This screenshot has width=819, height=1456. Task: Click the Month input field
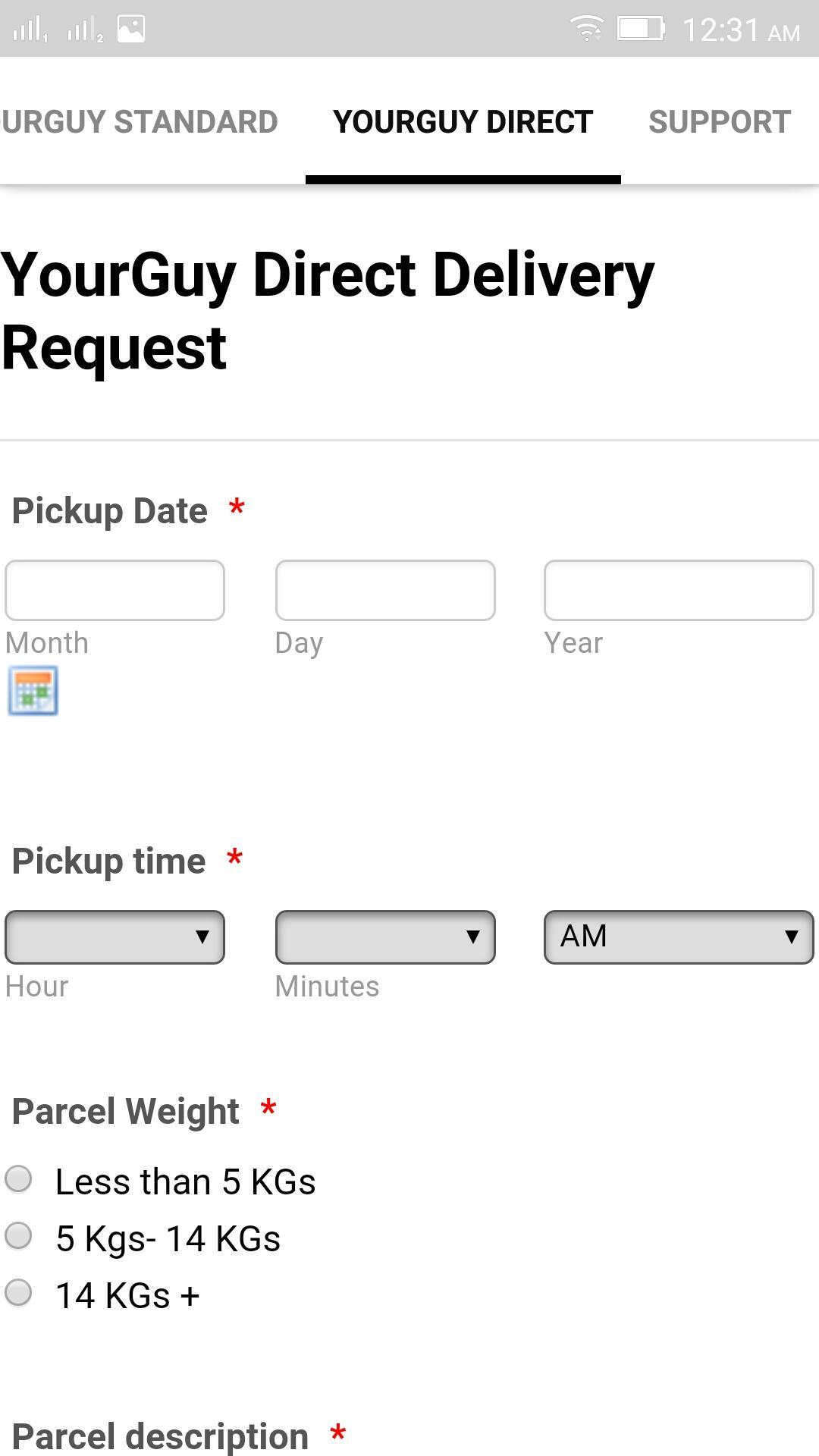tap(114, 590)
